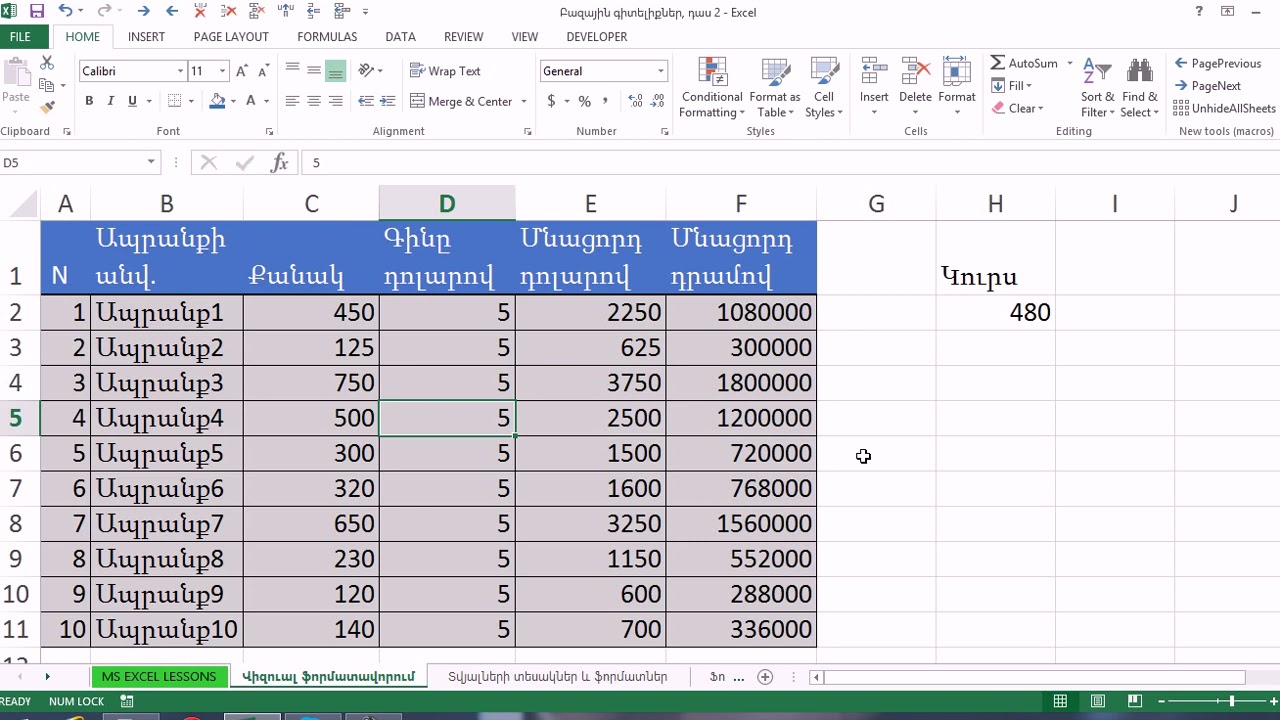Expand the borders dropdown arrow

190,102
